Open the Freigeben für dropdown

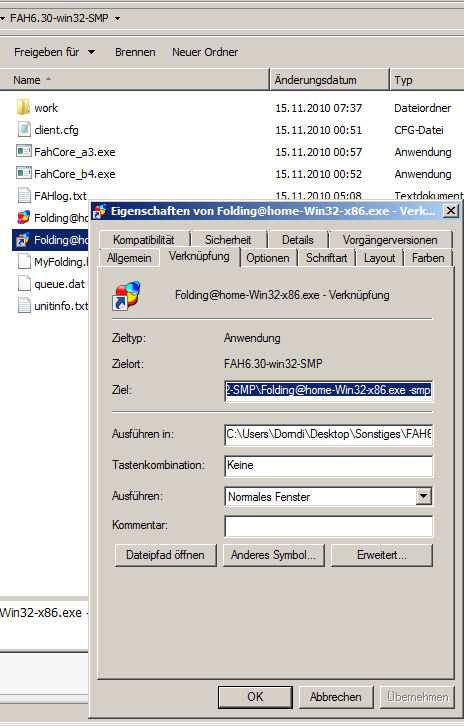coord(54,52)
